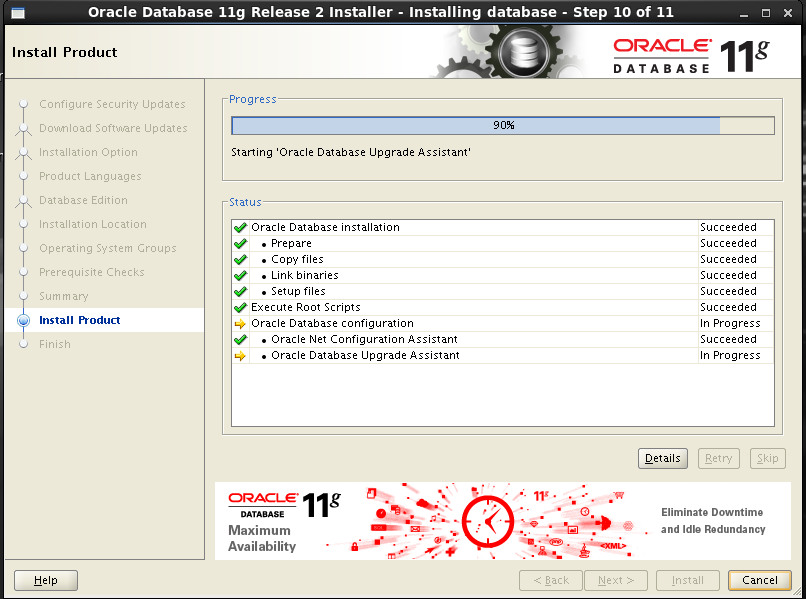Open the Help dialog
This screenshot has width=806, height=599.
46,580
